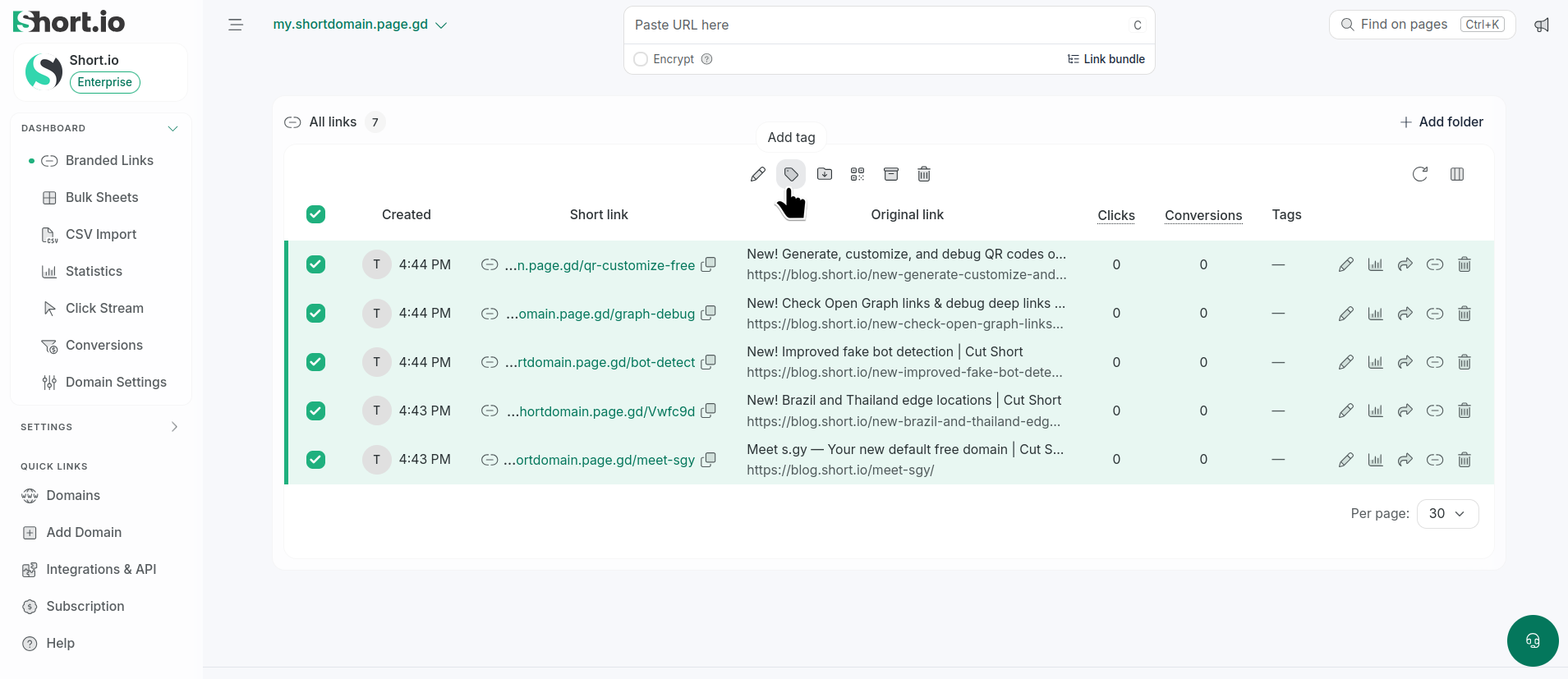Uncheck the graph-debug link row checkbox
1568x679 pixels.
315,314
